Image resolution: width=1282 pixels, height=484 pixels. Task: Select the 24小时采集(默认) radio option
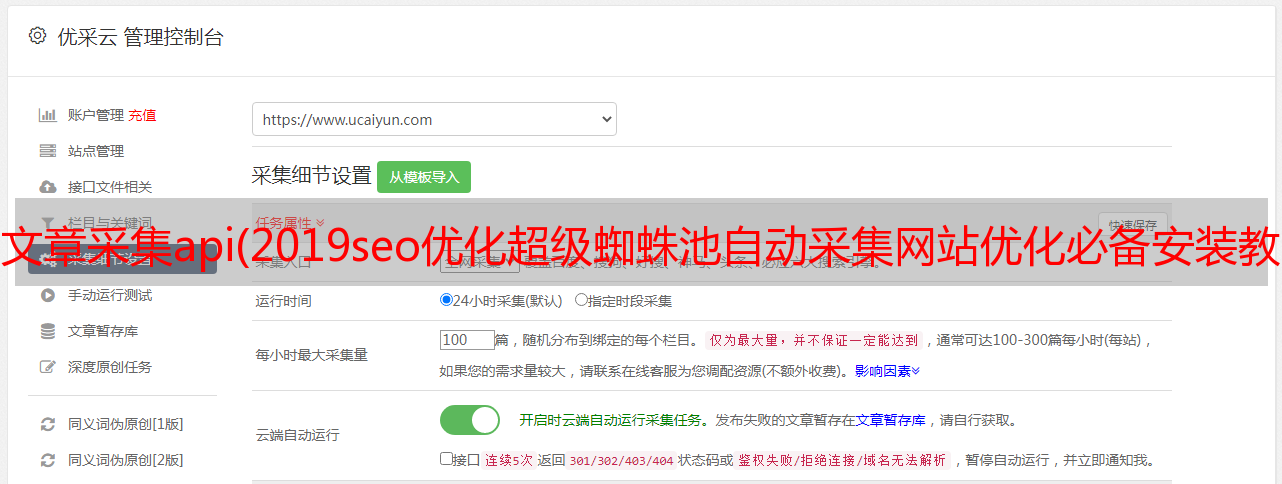[x=447, y=299]
